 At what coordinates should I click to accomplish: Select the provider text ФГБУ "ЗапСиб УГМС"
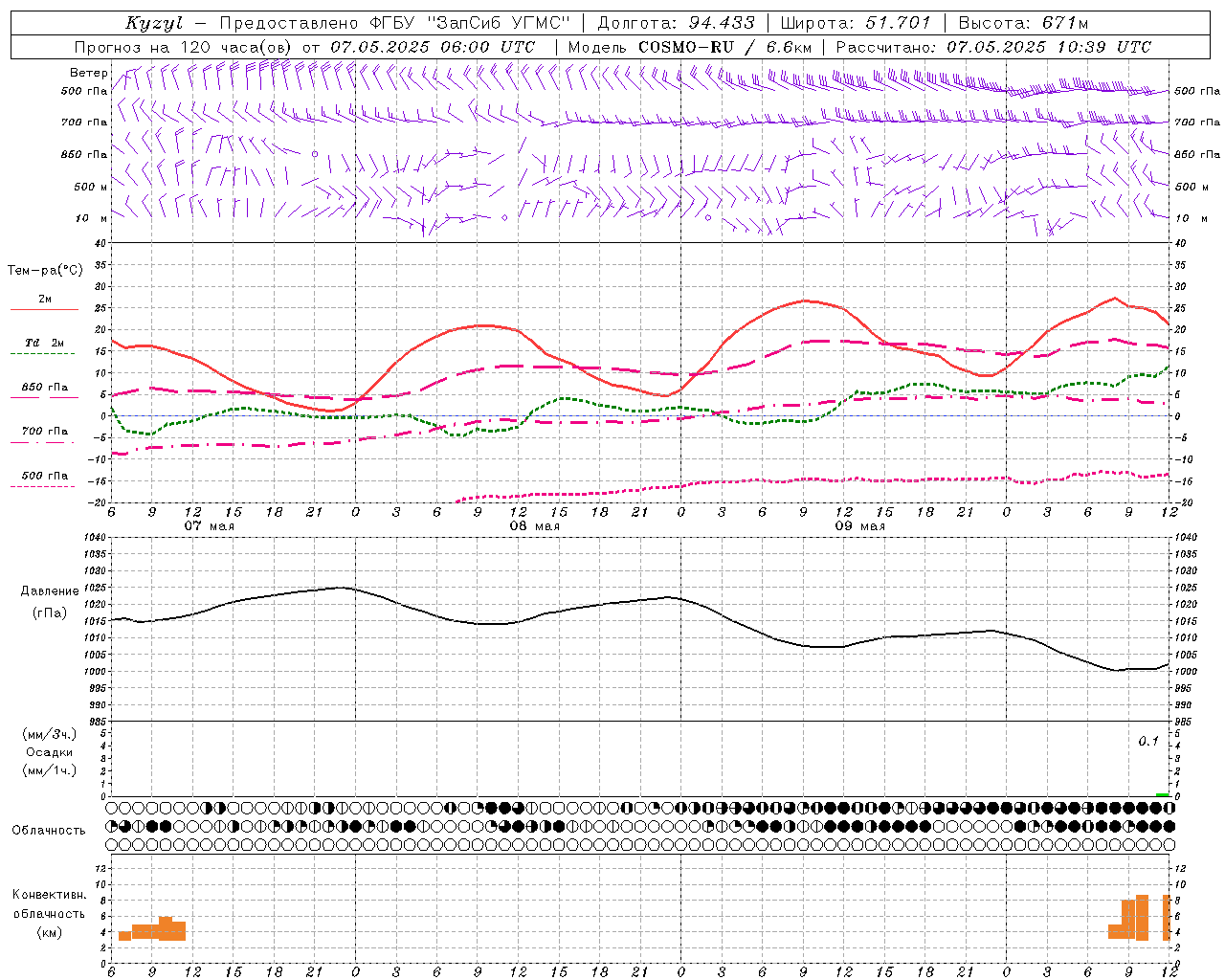point(470,23)
